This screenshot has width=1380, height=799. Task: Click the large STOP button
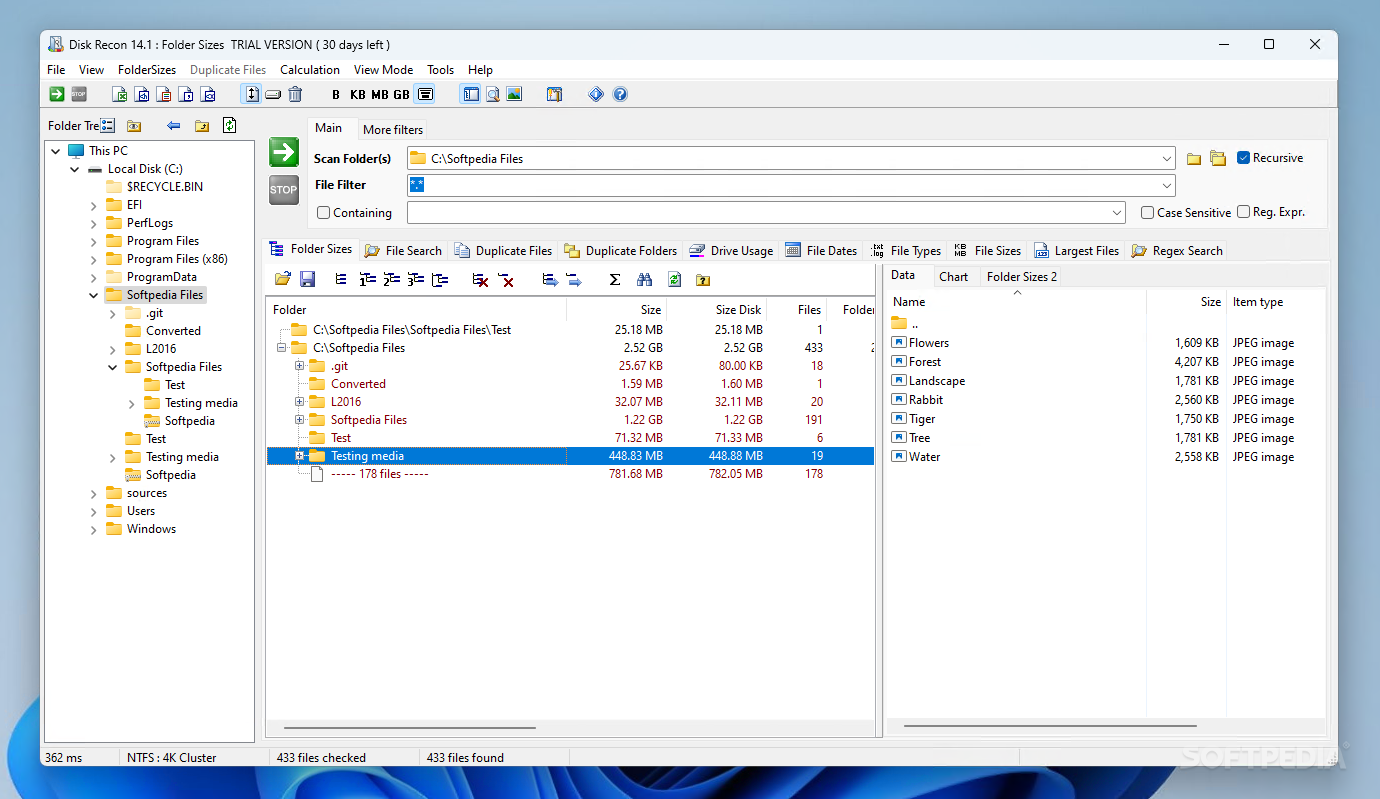tap(284, 190)
